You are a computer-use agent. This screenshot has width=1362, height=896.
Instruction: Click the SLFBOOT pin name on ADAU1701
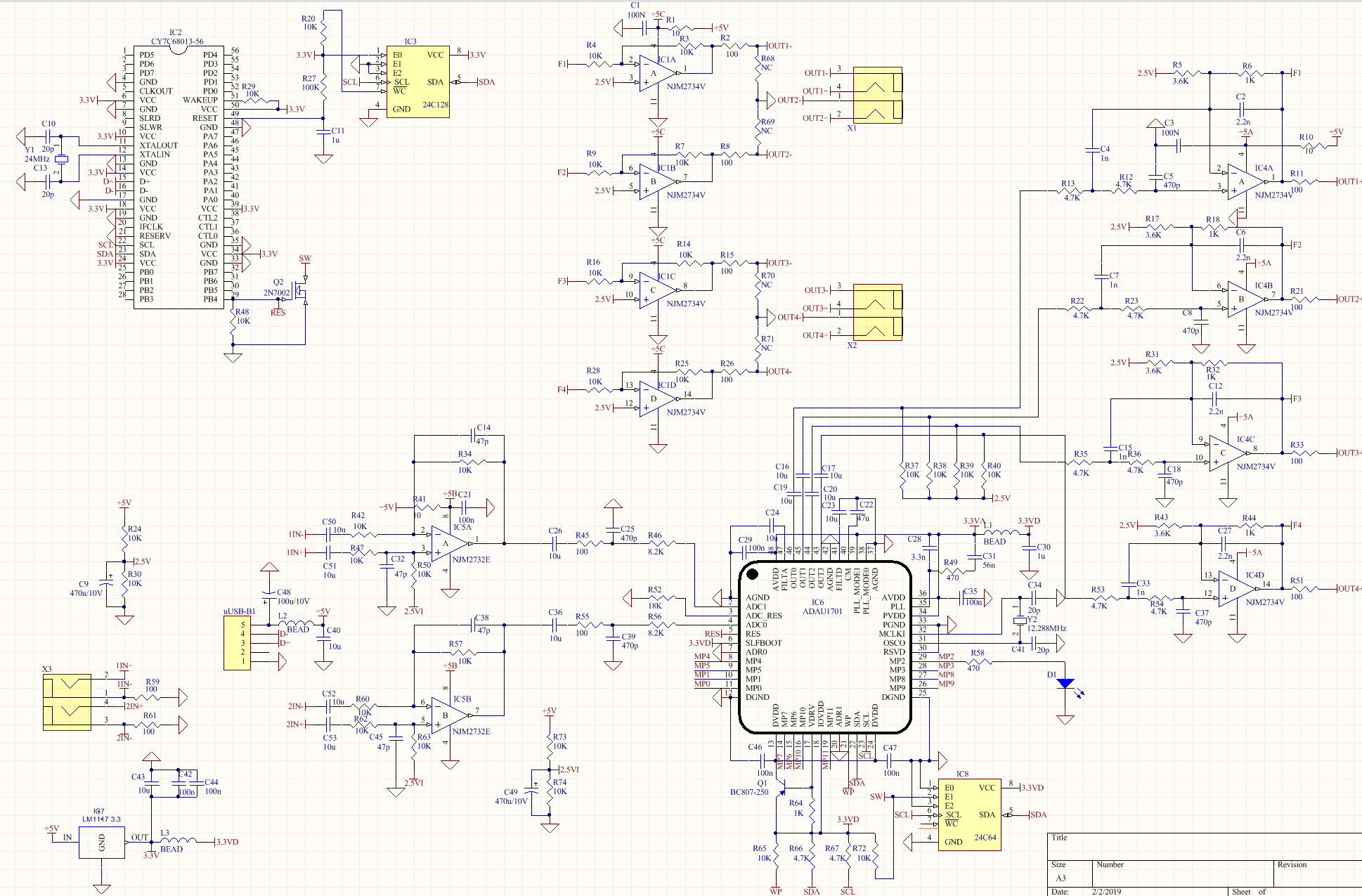pos(763,643)
